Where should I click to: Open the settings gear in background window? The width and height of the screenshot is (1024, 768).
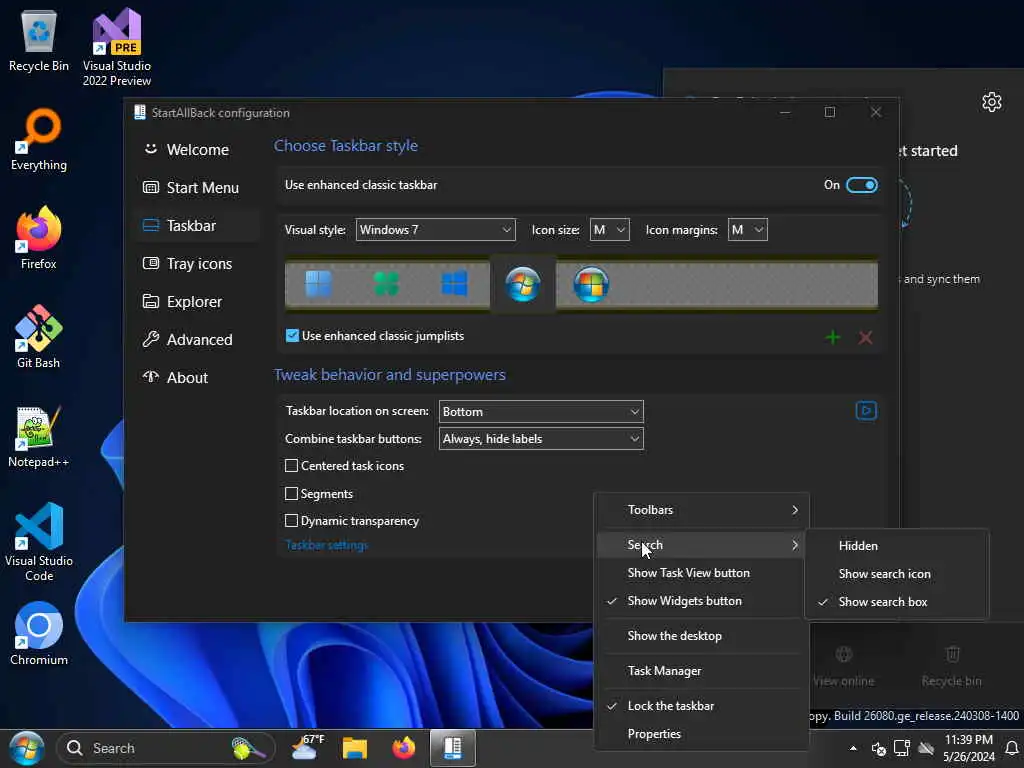point(991,102)
